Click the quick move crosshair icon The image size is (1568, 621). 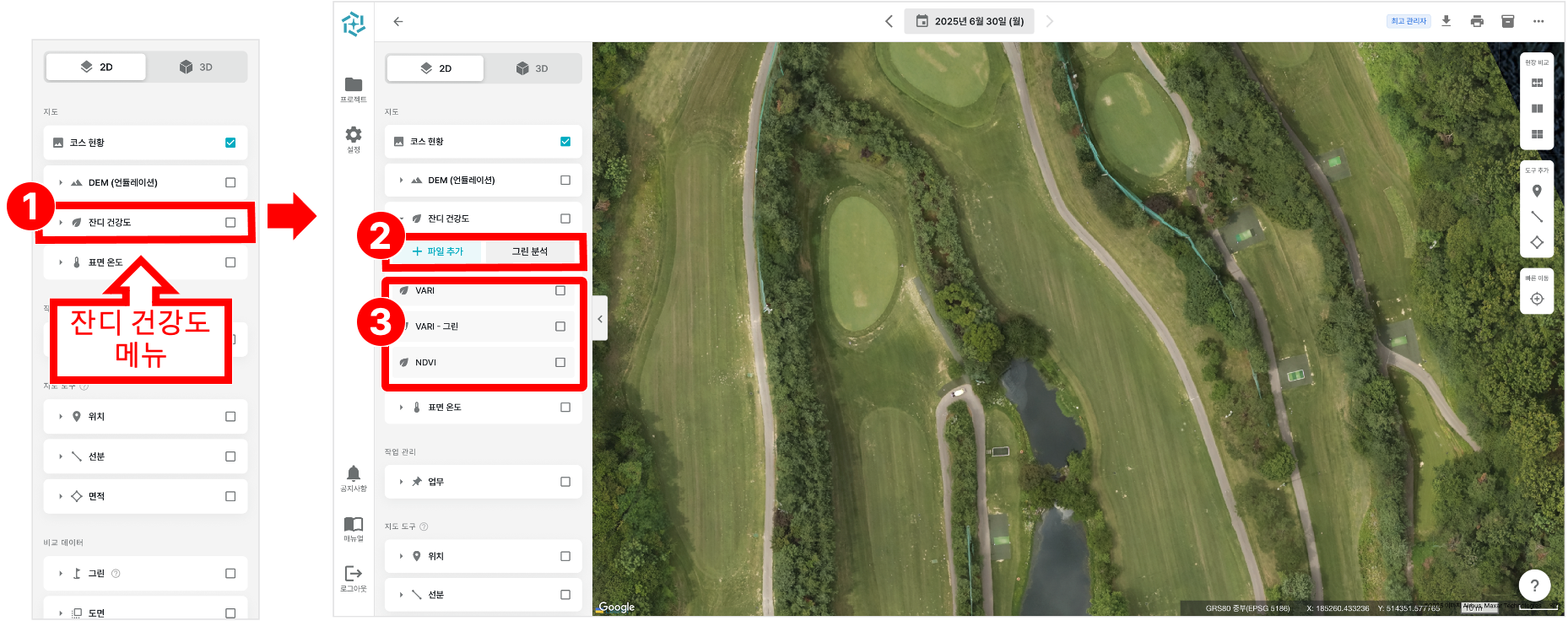tap(1537, 299)
